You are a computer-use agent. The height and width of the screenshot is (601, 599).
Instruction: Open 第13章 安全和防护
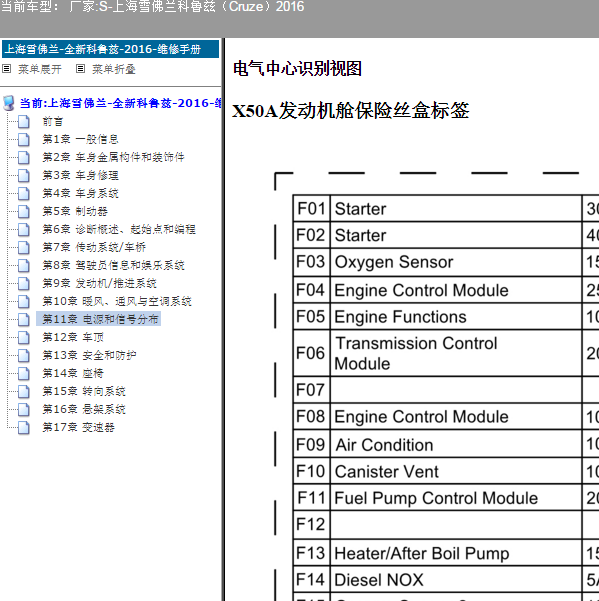[x=89, y=356]
